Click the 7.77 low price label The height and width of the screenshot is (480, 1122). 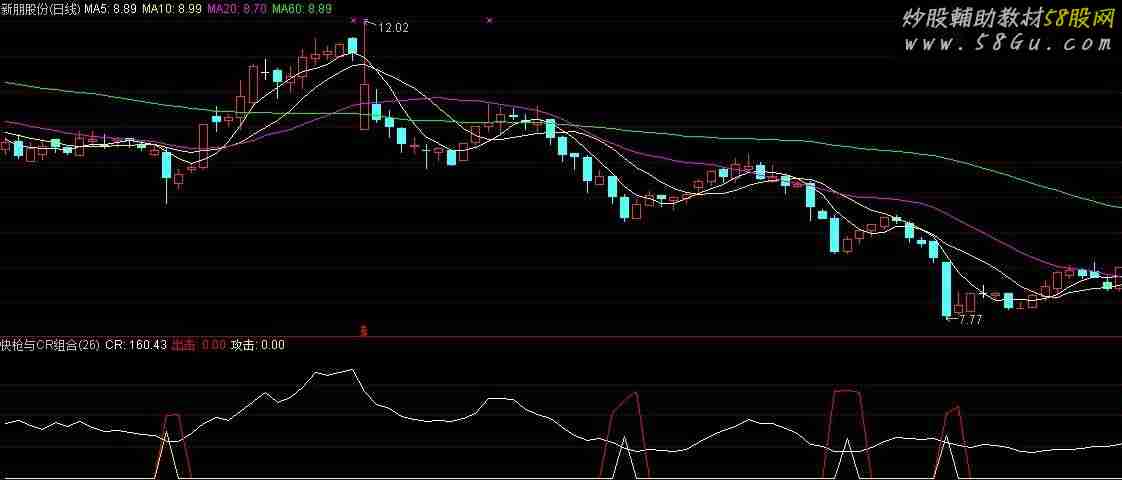(970, 320)
